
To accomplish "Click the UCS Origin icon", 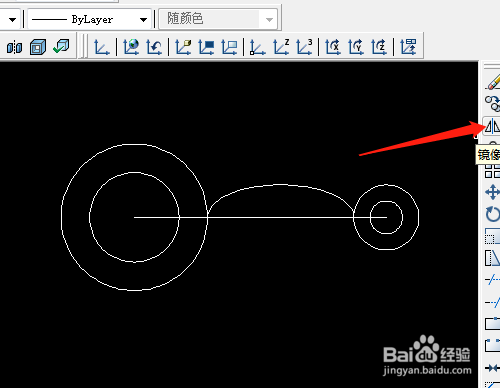I will tap(257, 47).
